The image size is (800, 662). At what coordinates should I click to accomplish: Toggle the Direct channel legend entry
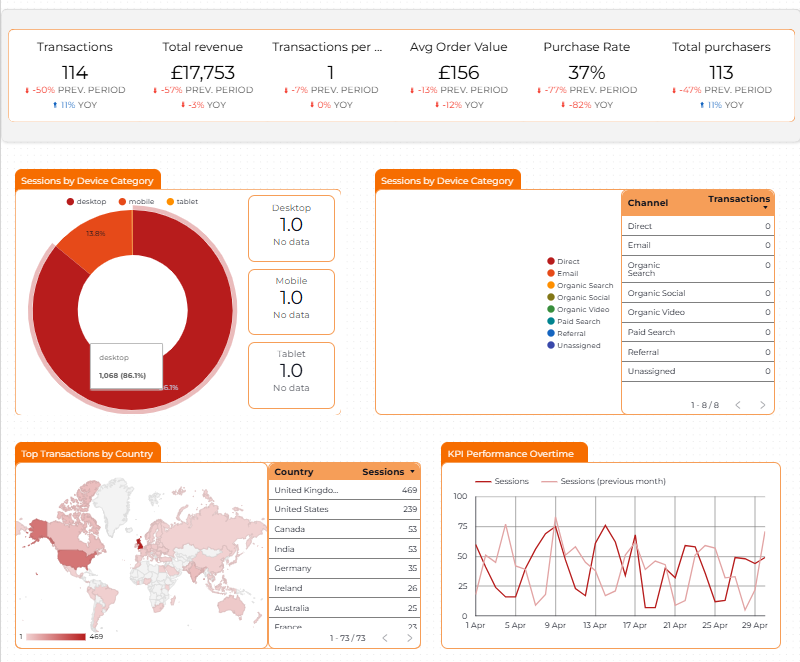tap(563, 261)
